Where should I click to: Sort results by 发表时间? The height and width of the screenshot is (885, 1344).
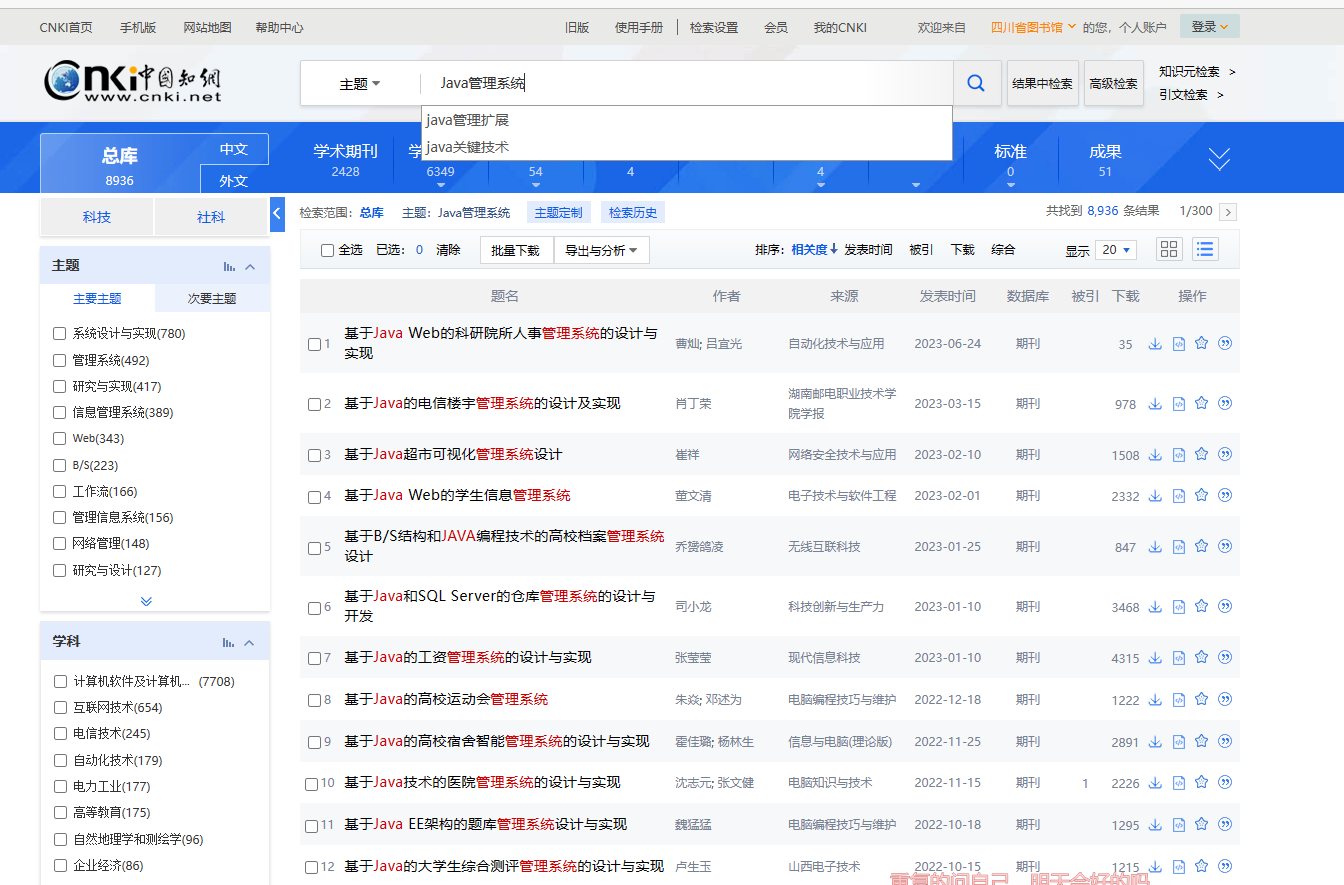coord(868,250)
